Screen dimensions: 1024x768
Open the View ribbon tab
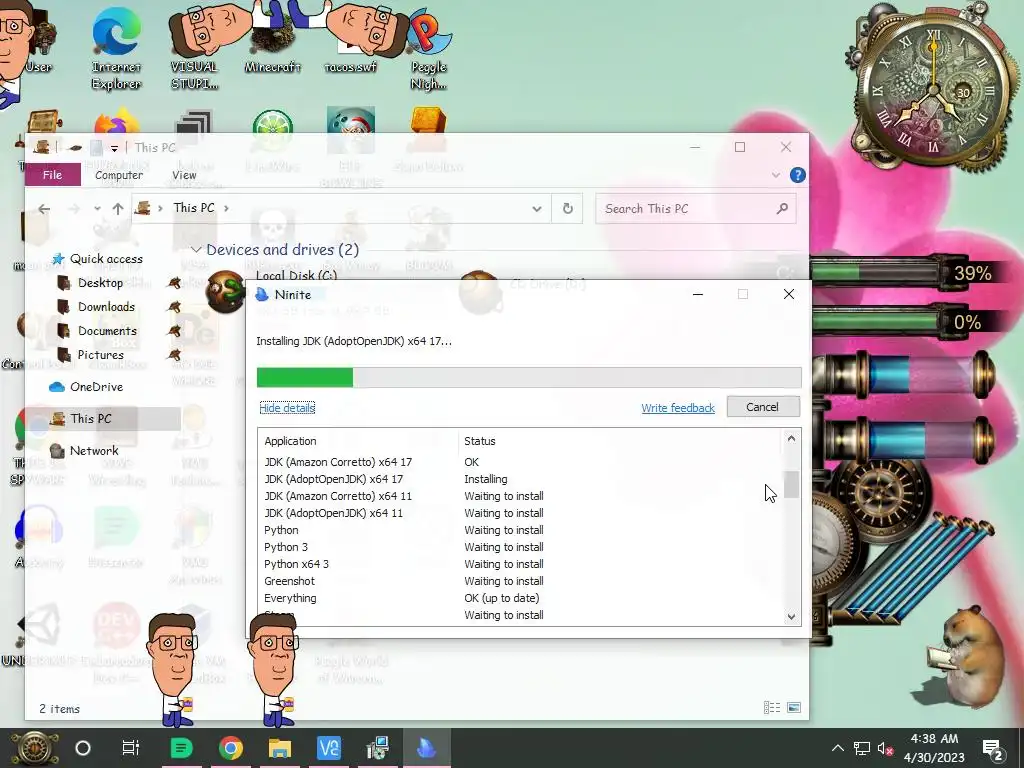pos(184,175)
